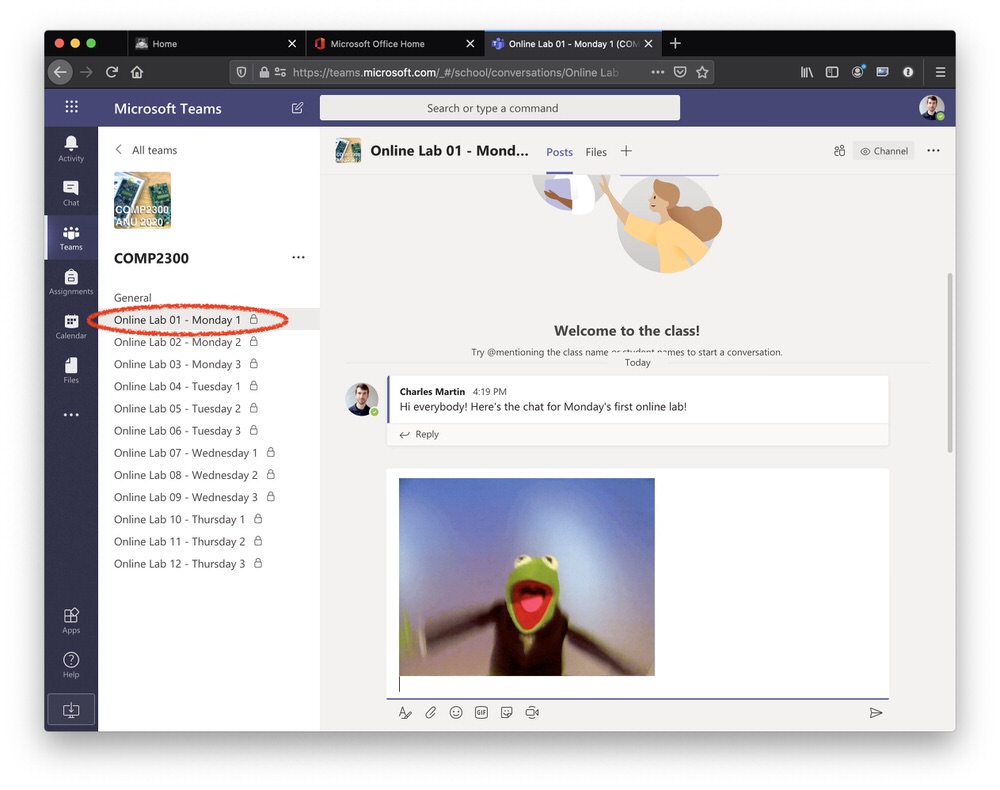Screen dimensions: 1000x790
Task: Open the Files icon in the left rail
Action: pyautogui.click(x=71, y=370)
